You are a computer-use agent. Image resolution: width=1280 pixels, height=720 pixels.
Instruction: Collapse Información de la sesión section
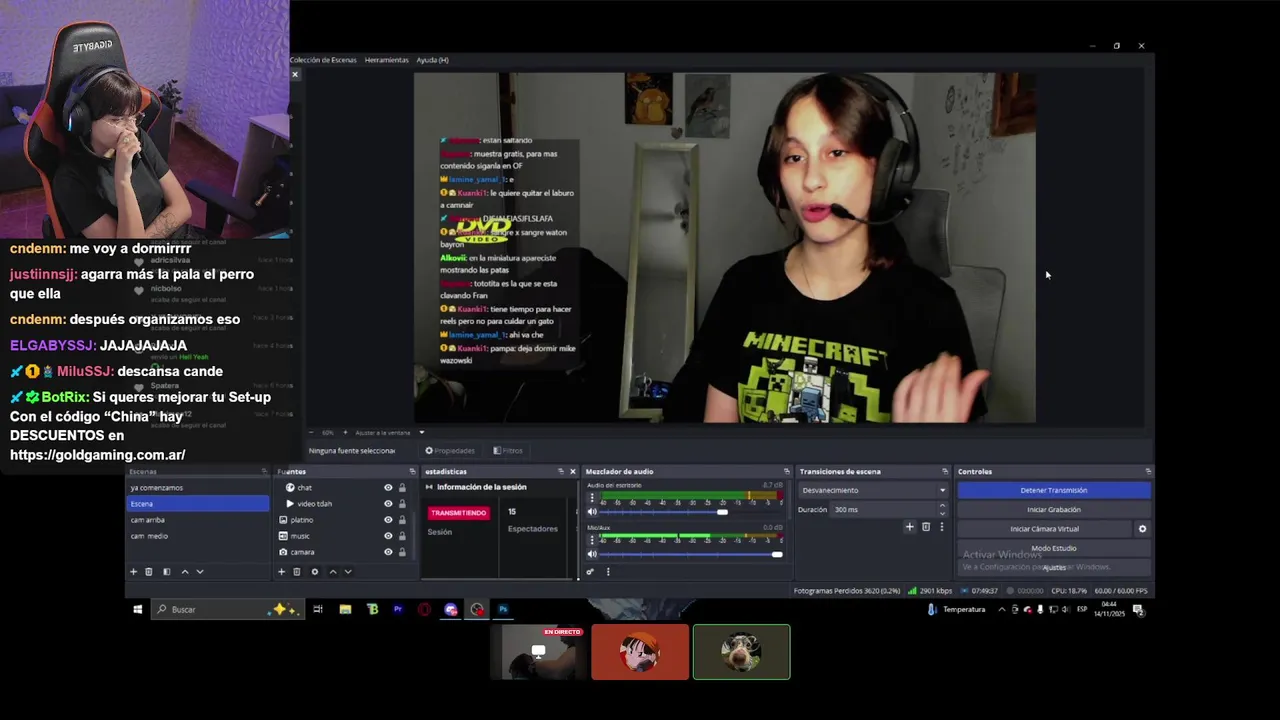[x=429, y=487]
